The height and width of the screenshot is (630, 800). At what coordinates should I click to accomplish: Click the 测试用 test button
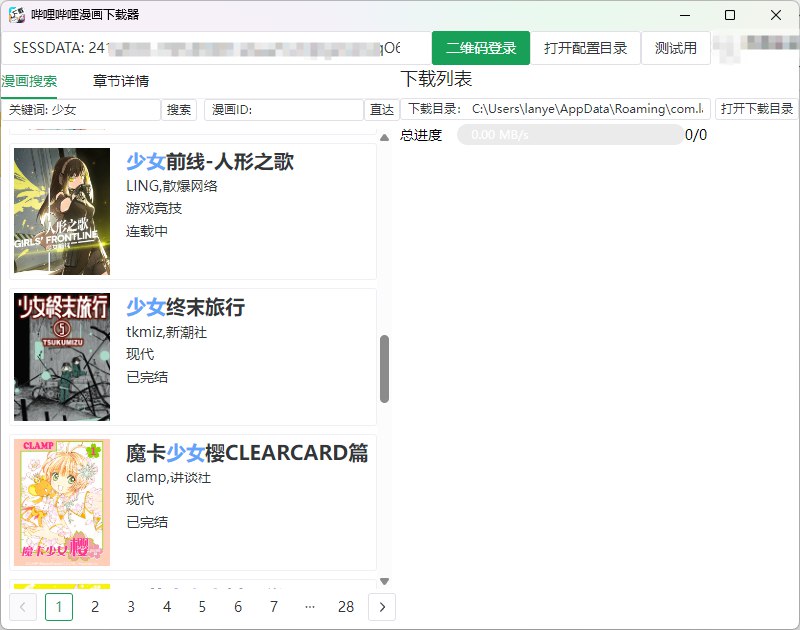[675, 47]
